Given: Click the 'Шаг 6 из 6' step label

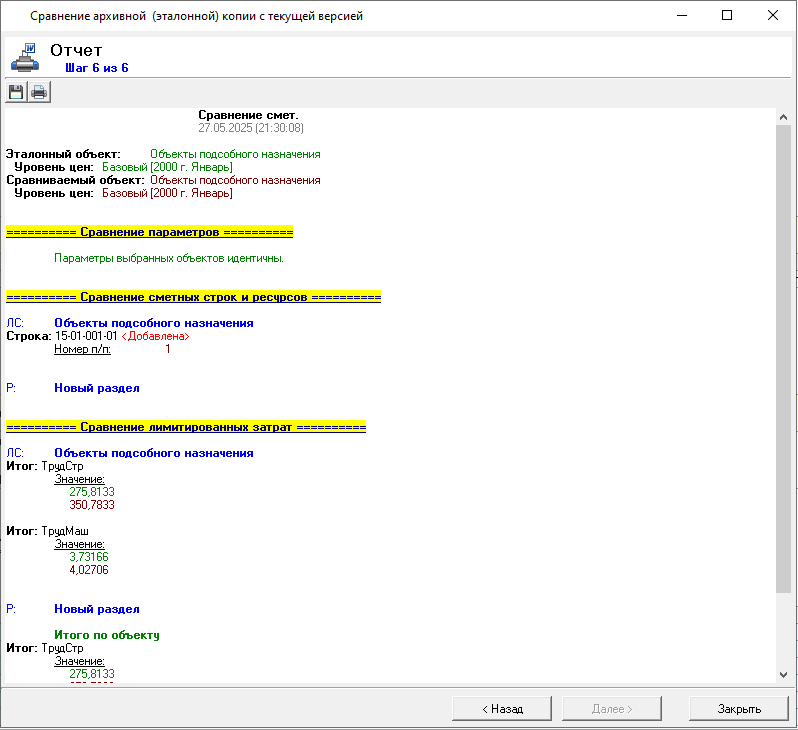Looking at the screenshot, I should [96, 68].
